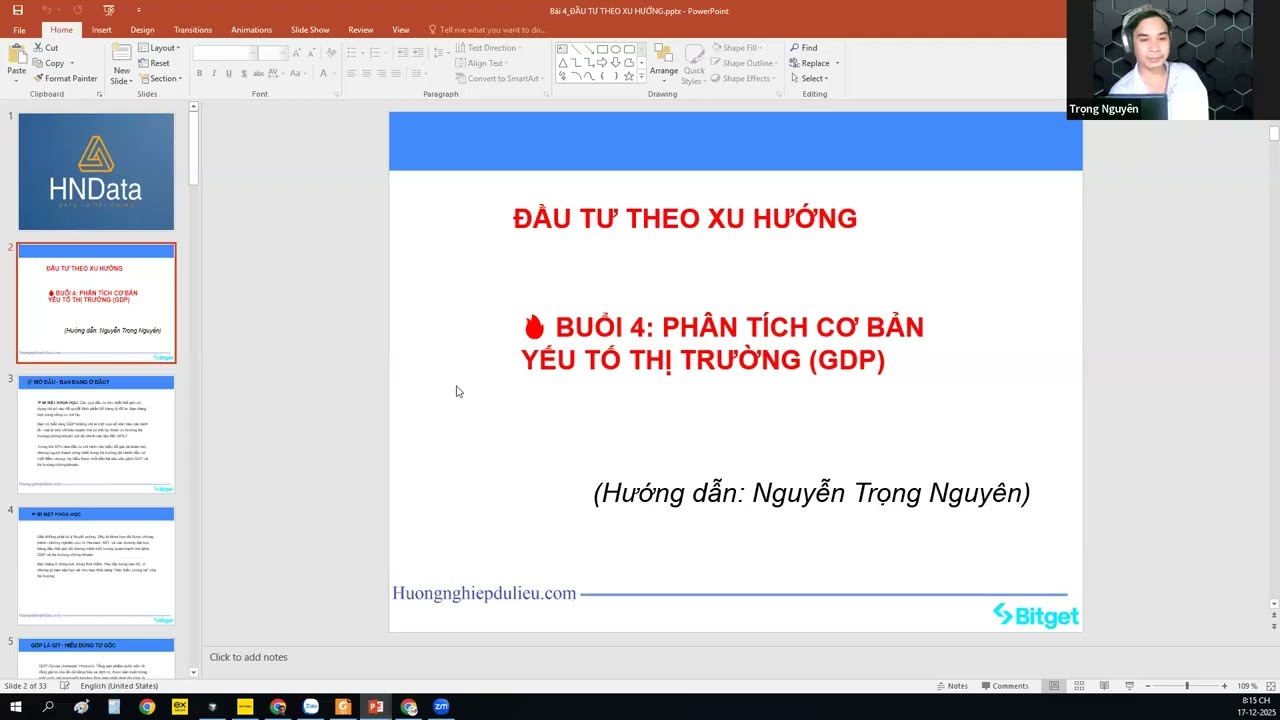
Task: Open the Paragraph dialog launcher
Action: 546,94
